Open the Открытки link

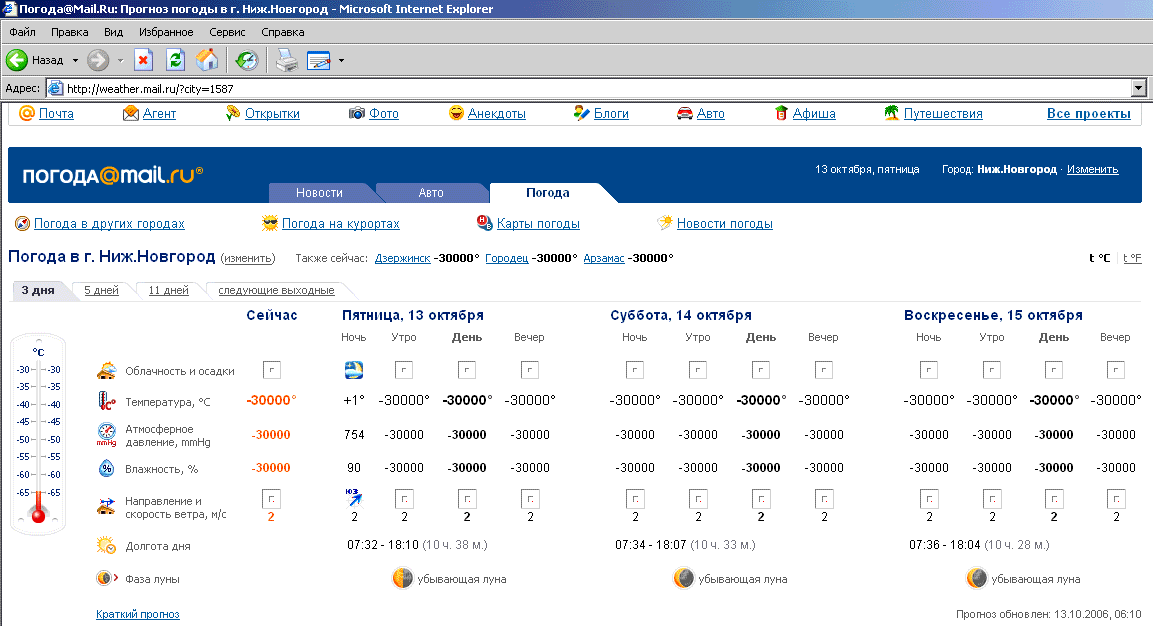tap(272, 113)
